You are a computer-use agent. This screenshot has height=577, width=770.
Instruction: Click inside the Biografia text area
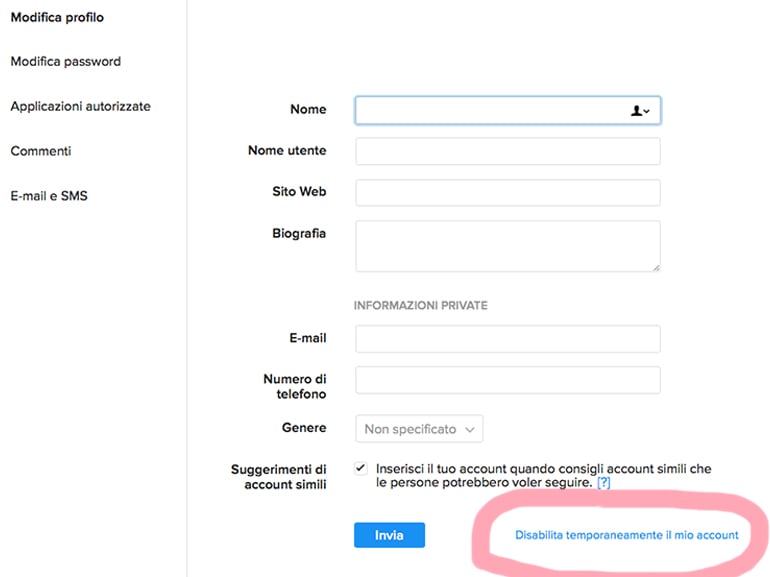[507, 245]
